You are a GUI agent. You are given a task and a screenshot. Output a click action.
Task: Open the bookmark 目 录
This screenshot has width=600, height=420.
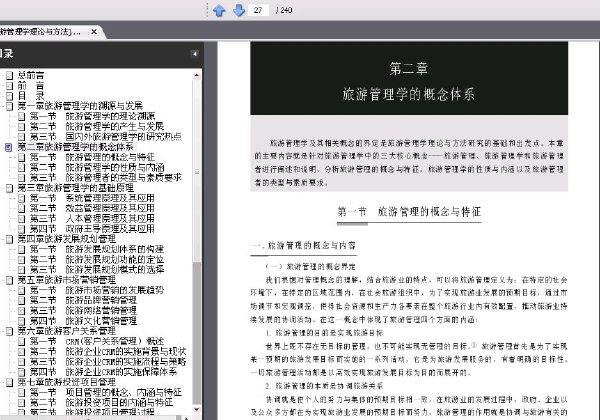click(x=31, y=96)
